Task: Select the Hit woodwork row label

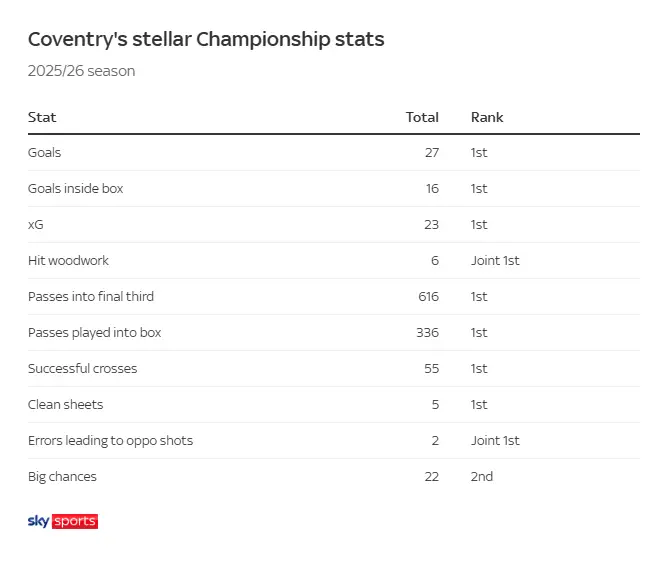Action: coord(68,261)
